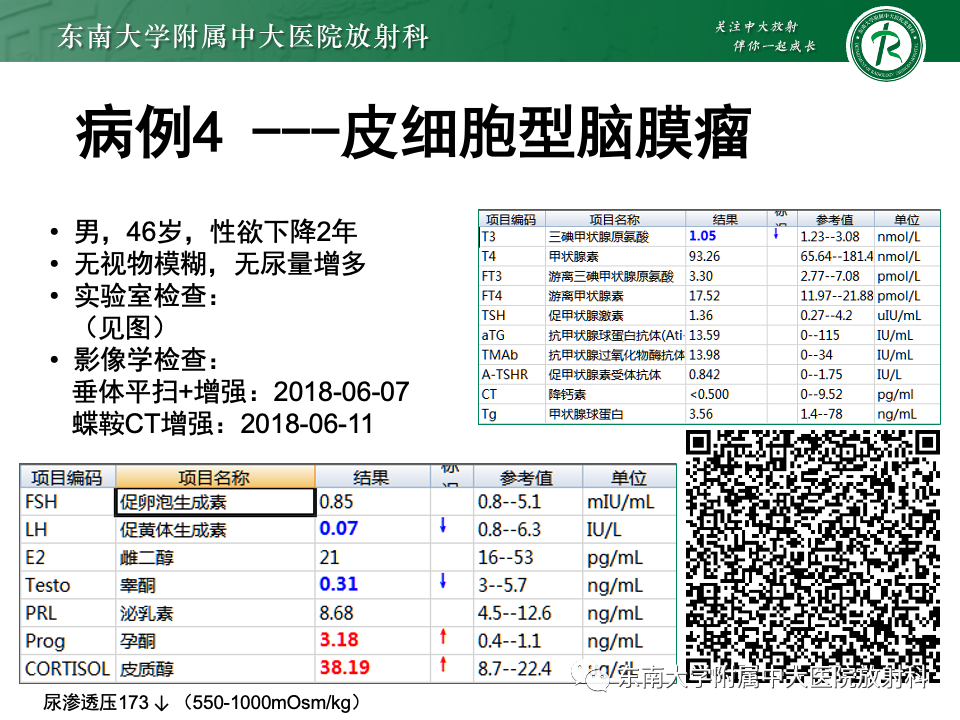Select the 实验室检查 bullet
This screenshot has width=960, height=720.
point(145,296)
